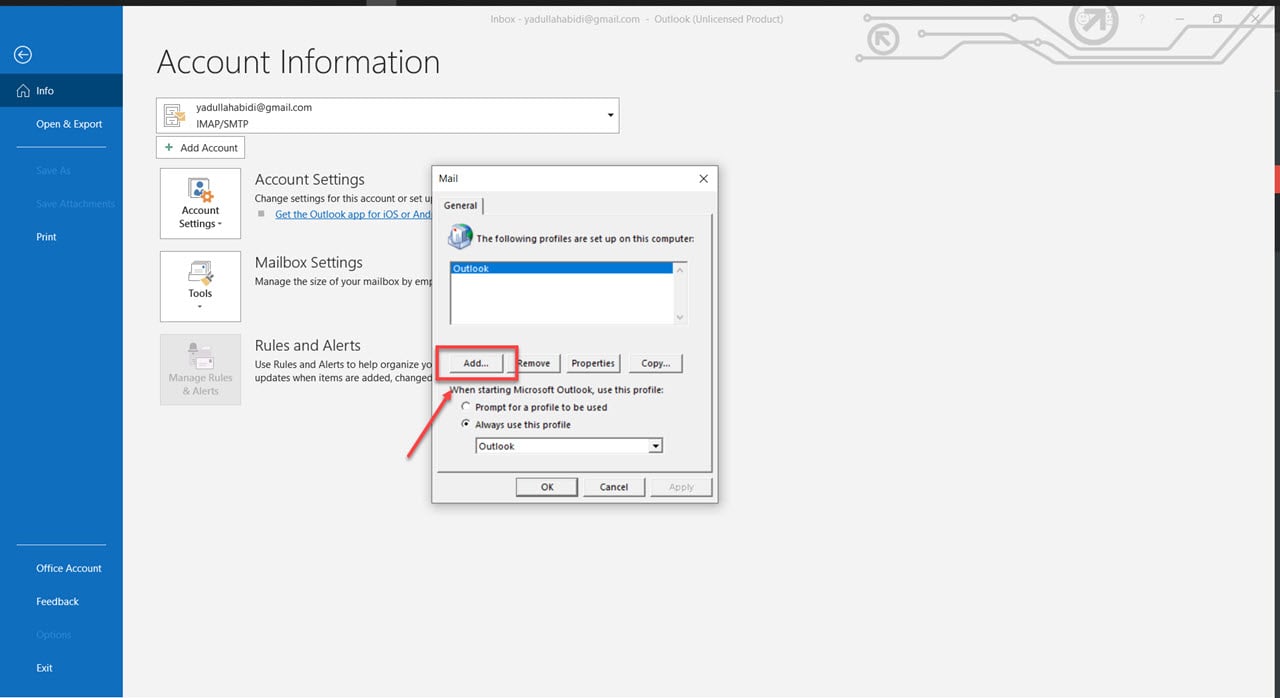This screenshot has height=698, width=1280.
Task: Remove the selected profile
Action: pos(534,363)
